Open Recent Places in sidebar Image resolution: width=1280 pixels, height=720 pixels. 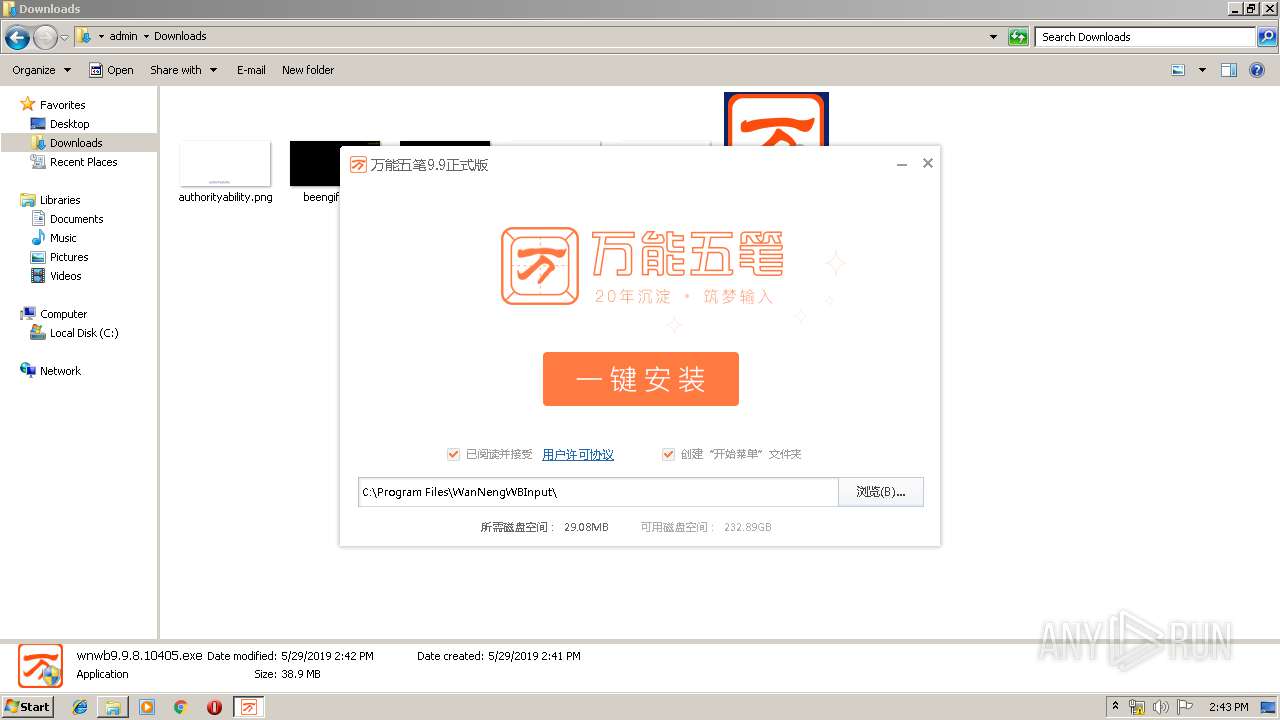click(83, 162)
